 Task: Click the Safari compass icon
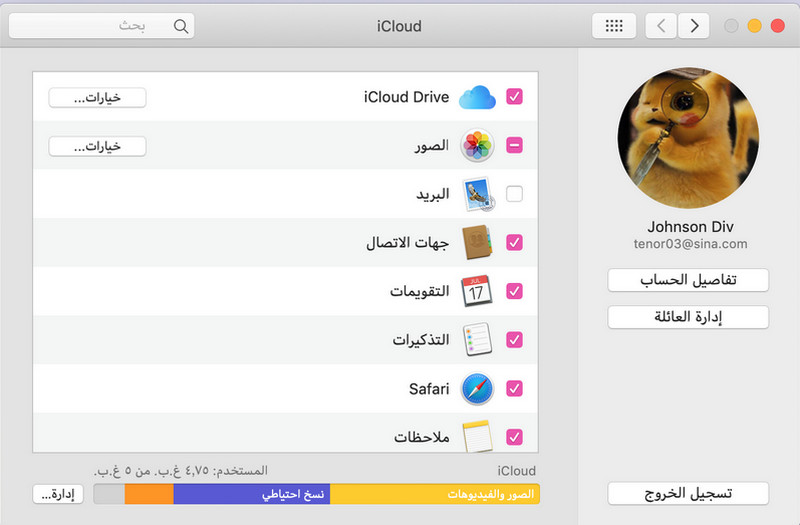(x=477, y=389)
